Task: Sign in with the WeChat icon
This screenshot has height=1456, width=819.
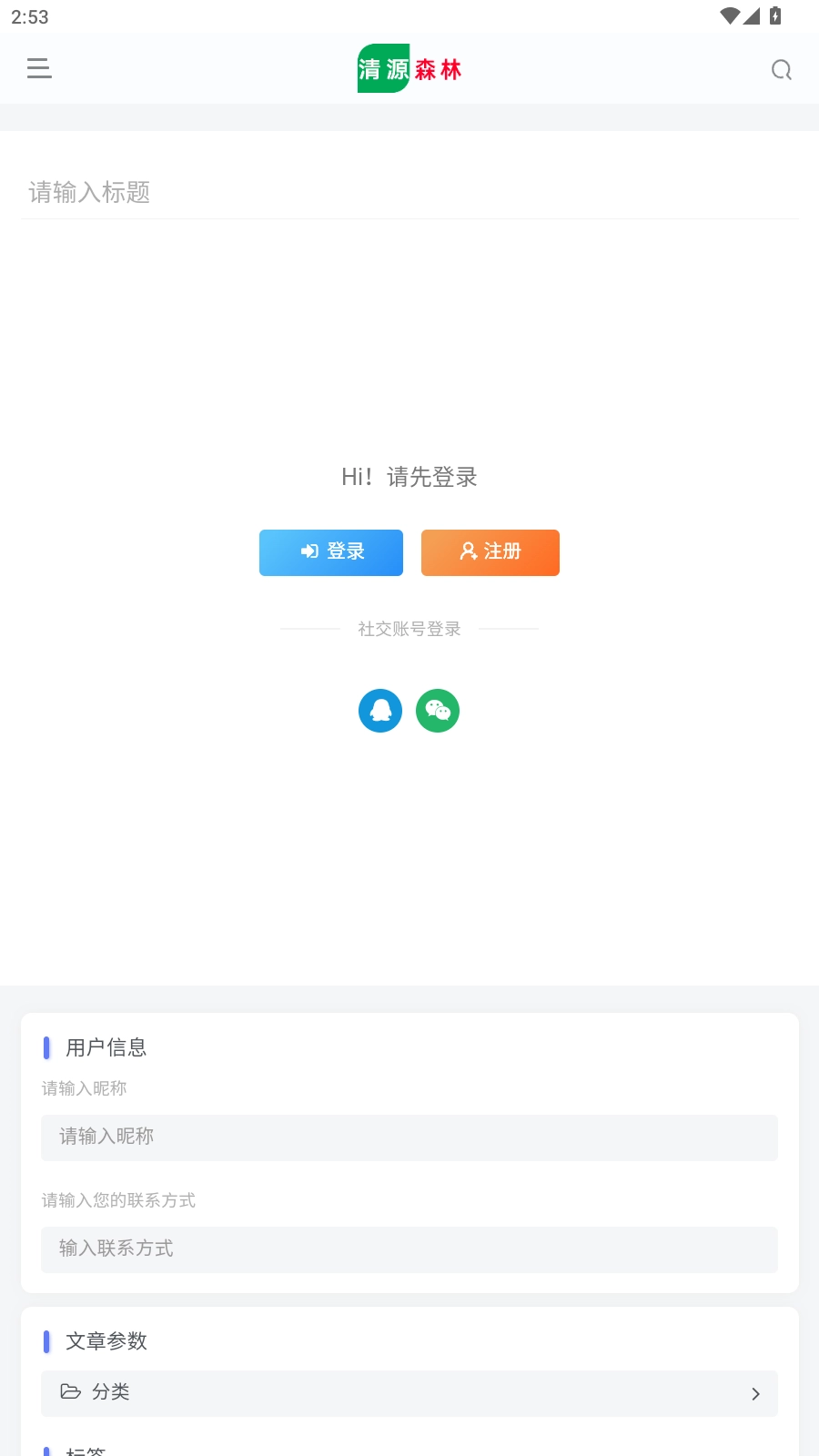Action: click(438, 711)
